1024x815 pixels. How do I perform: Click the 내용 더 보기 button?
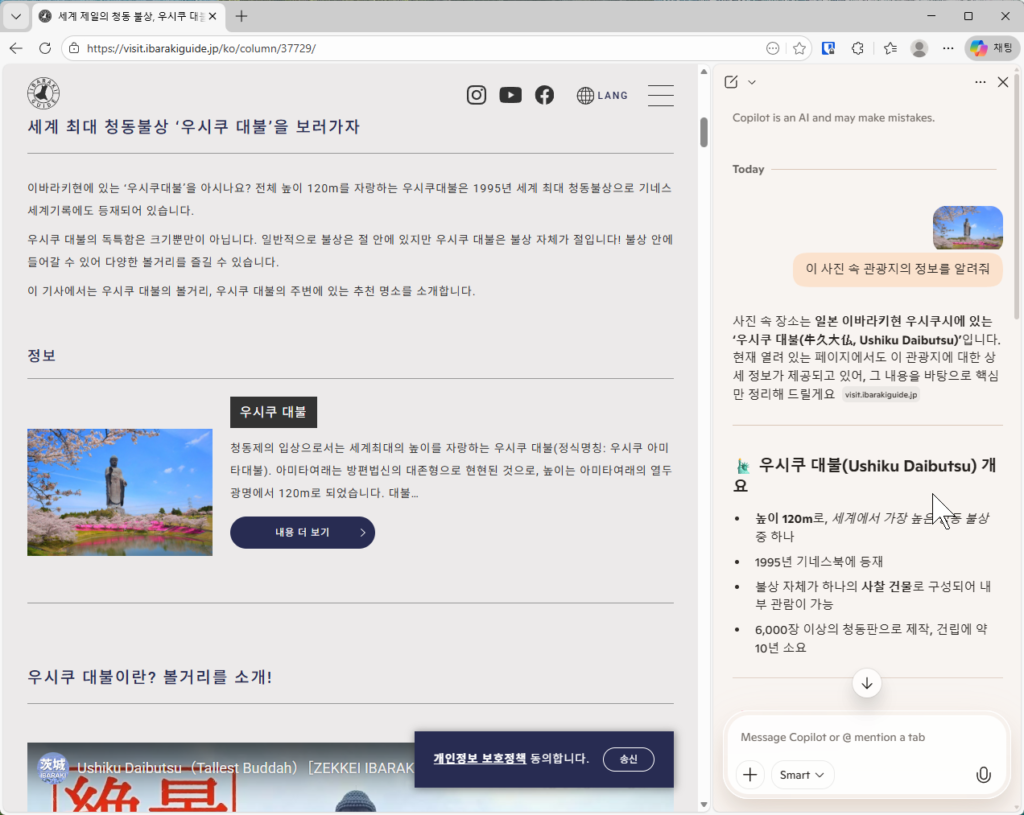coord(302,533)
